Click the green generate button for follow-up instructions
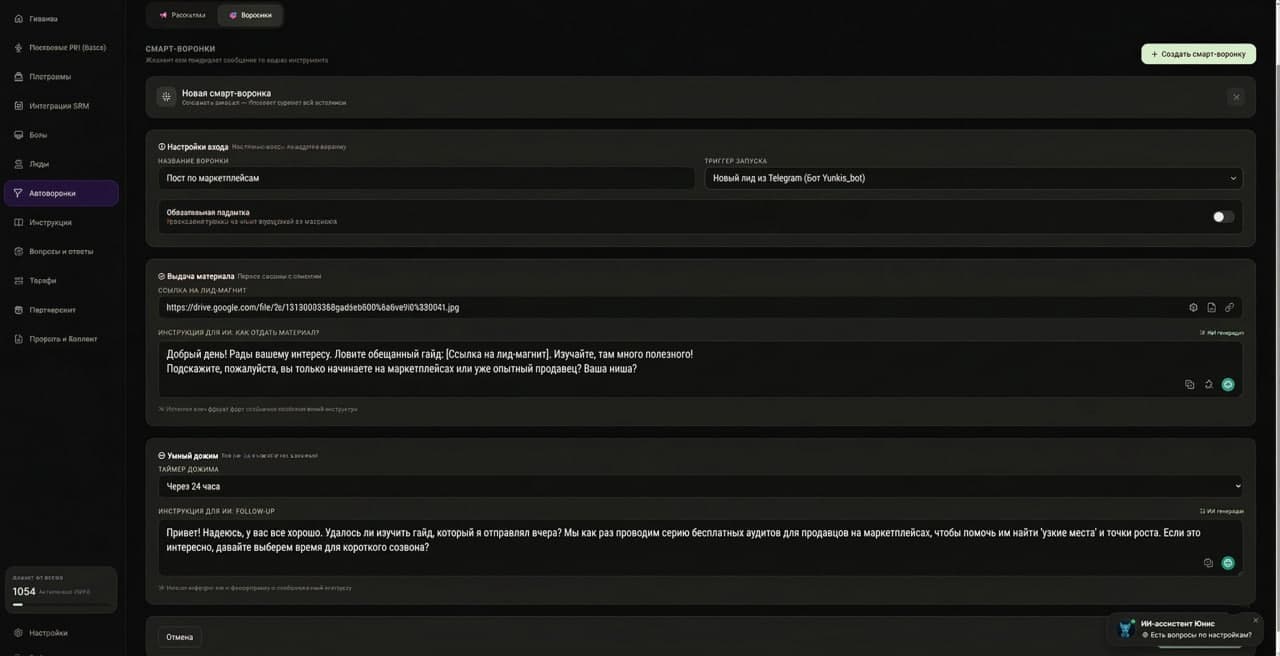This screenshot has height=656, width=1280. pos(1228,562)
